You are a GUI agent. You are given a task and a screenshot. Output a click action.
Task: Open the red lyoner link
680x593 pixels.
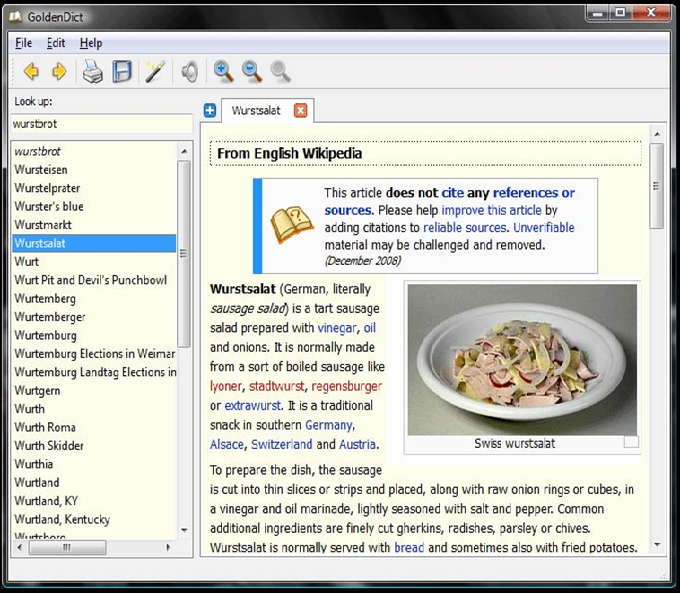pos(226,386)
